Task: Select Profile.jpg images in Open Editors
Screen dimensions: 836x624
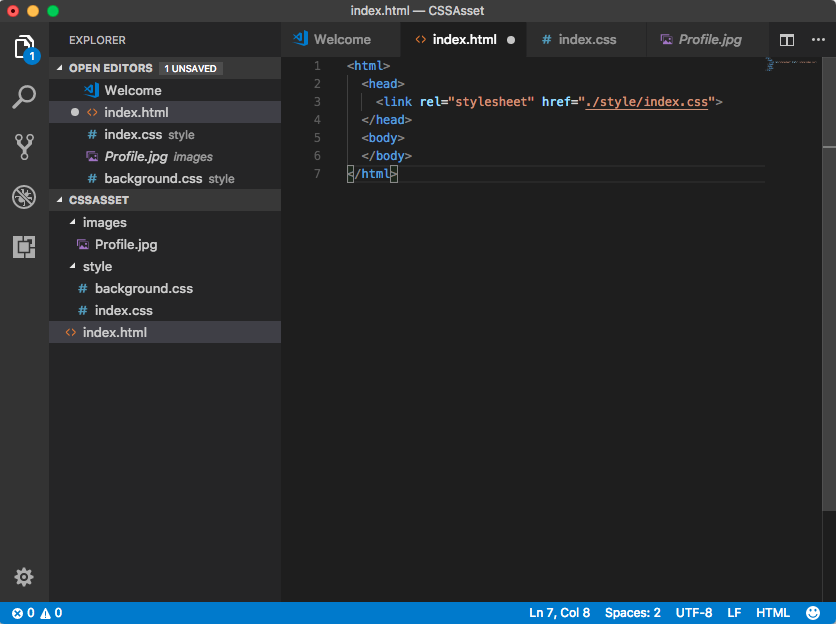Action: pyautogui.click(x=165, y=156)
